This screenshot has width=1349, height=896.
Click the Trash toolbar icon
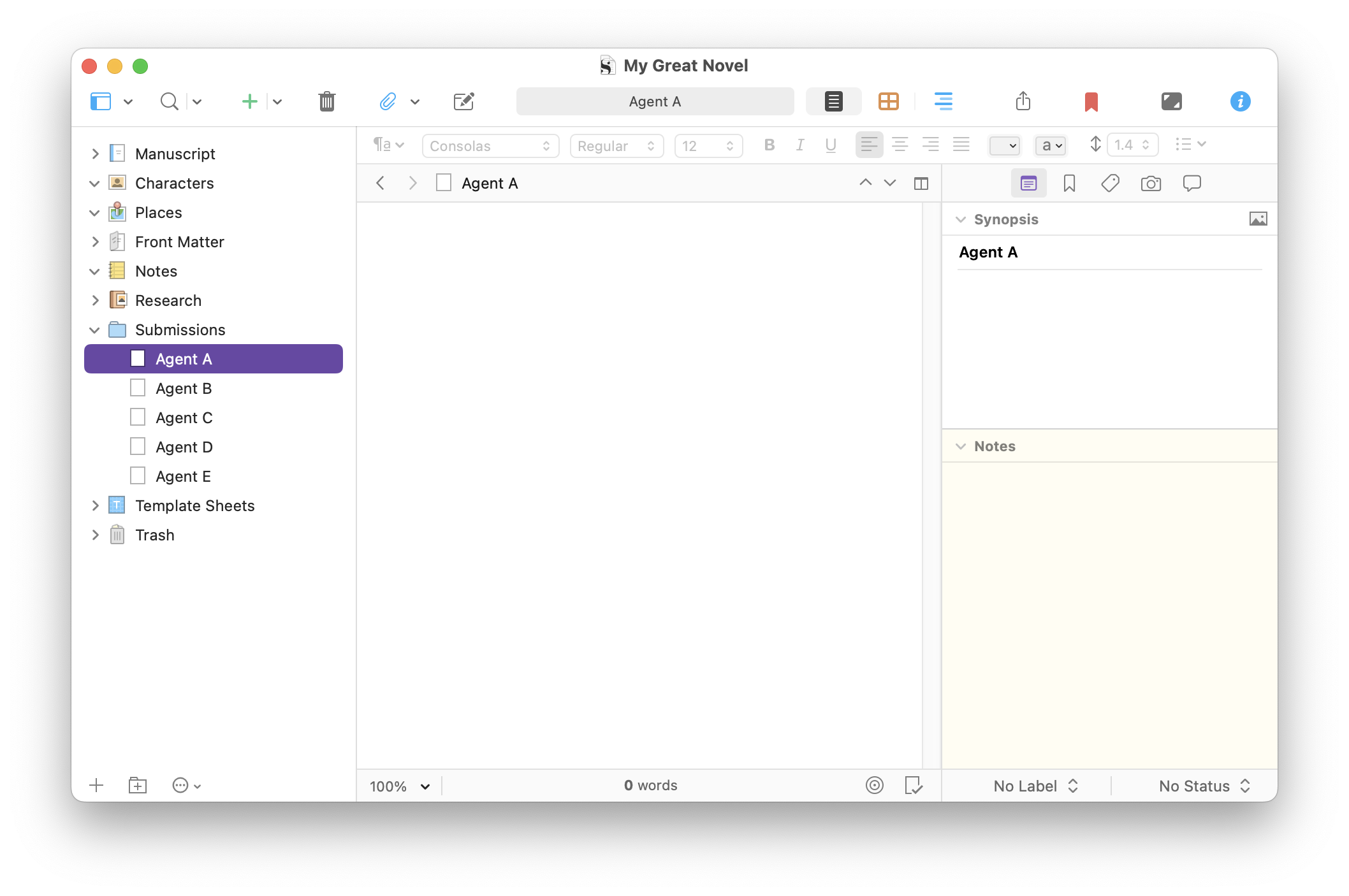click(326, 101)
